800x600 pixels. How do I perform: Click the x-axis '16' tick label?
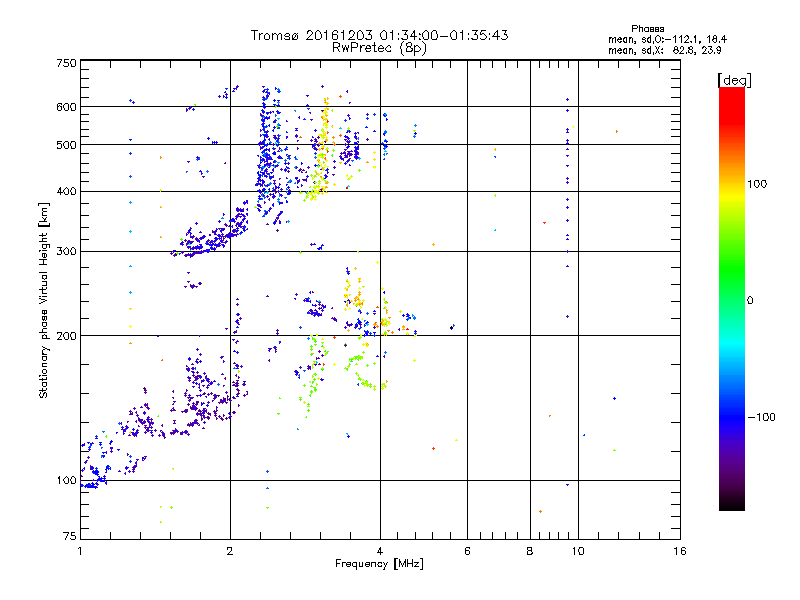click(680, 551)
